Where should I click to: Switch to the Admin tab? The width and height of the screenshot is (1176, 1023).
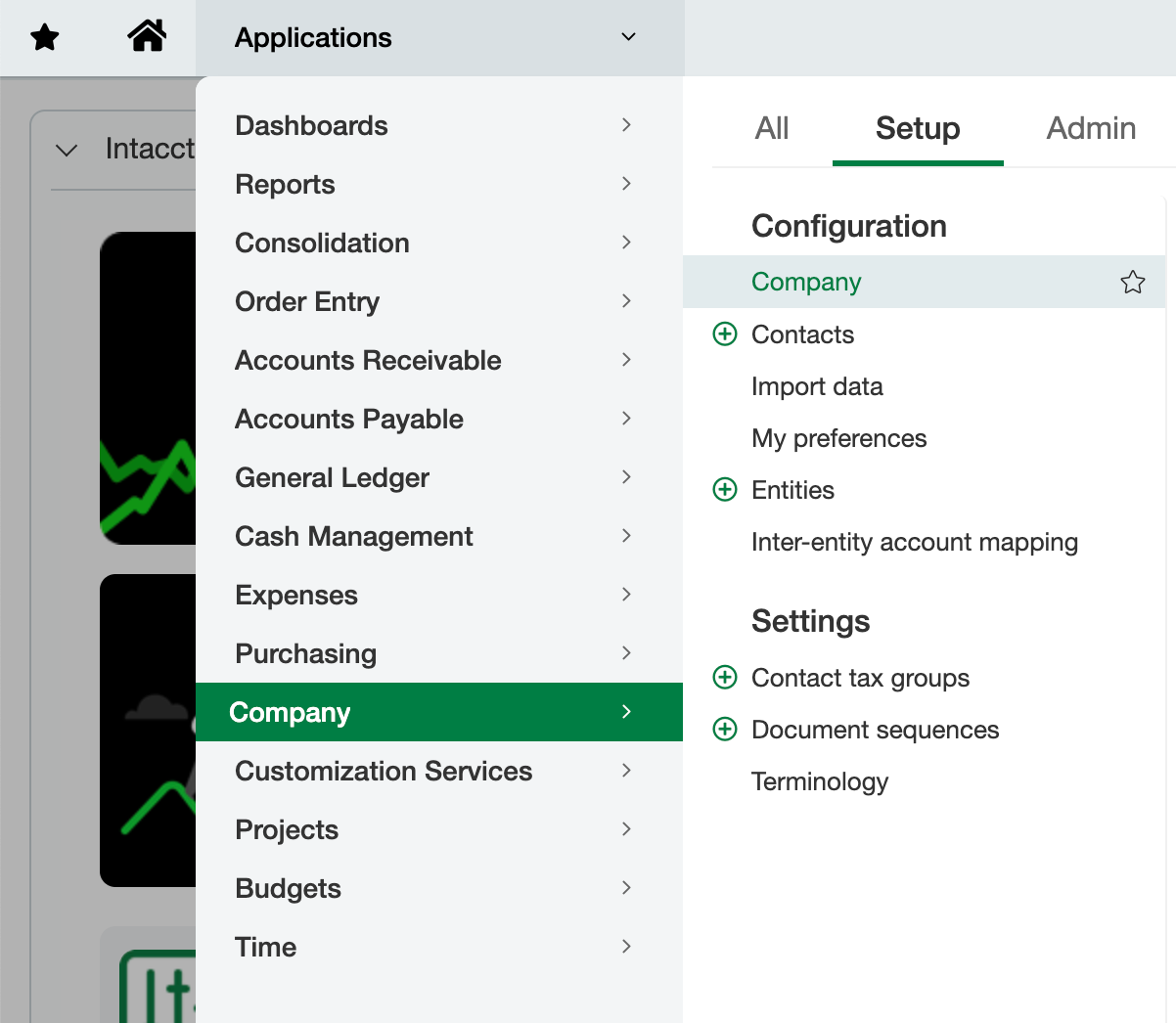pyautogui.click(x=1091, y=127)
